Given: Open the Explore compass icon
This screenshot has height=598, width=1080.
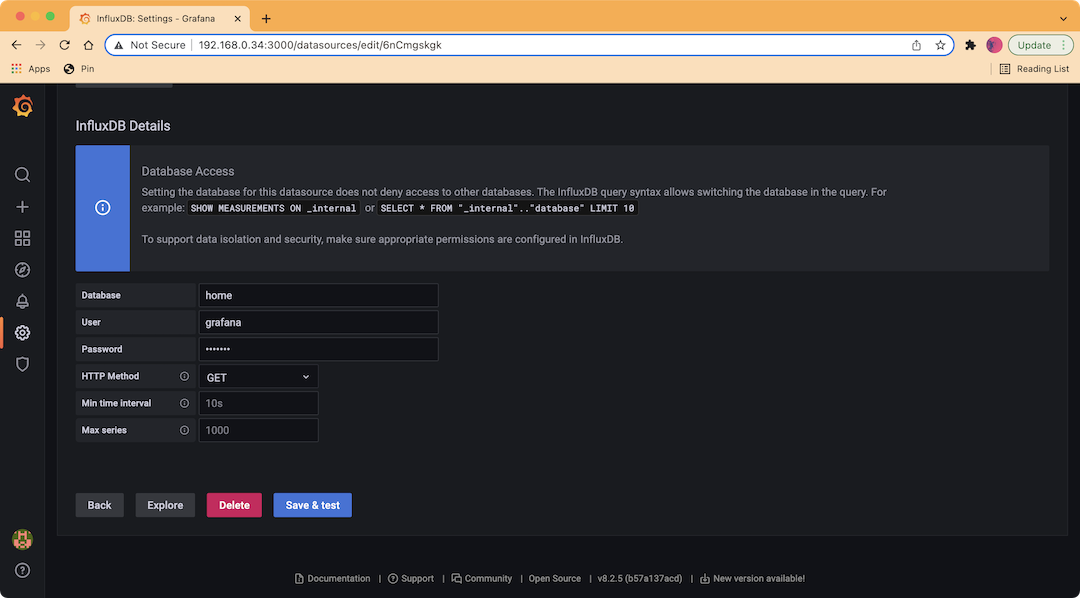Looking at the screenshot, I should [x=23, y=269].
